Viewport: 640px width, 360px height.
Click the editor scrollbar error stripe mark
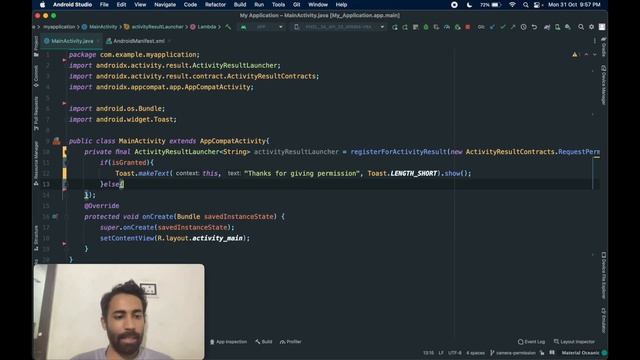pos(596,157)
